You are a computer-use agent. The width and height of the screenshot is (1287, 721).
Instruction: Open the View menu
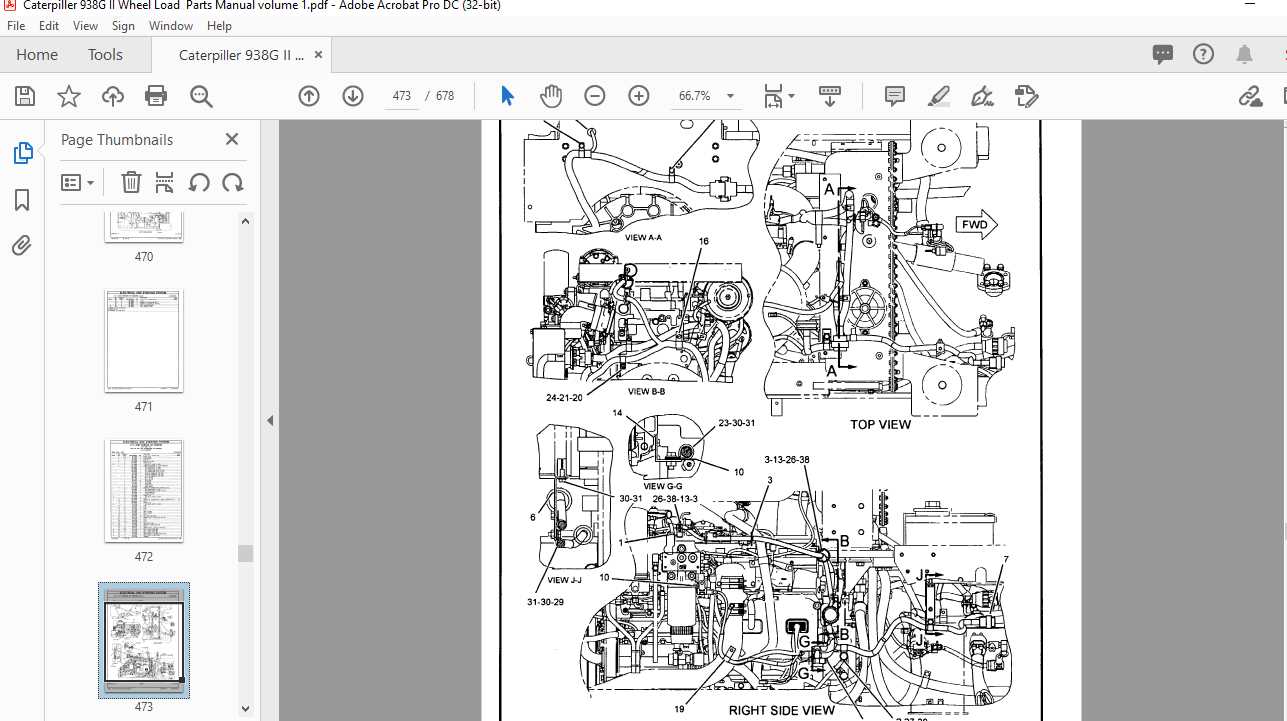(x=86, y=26)
